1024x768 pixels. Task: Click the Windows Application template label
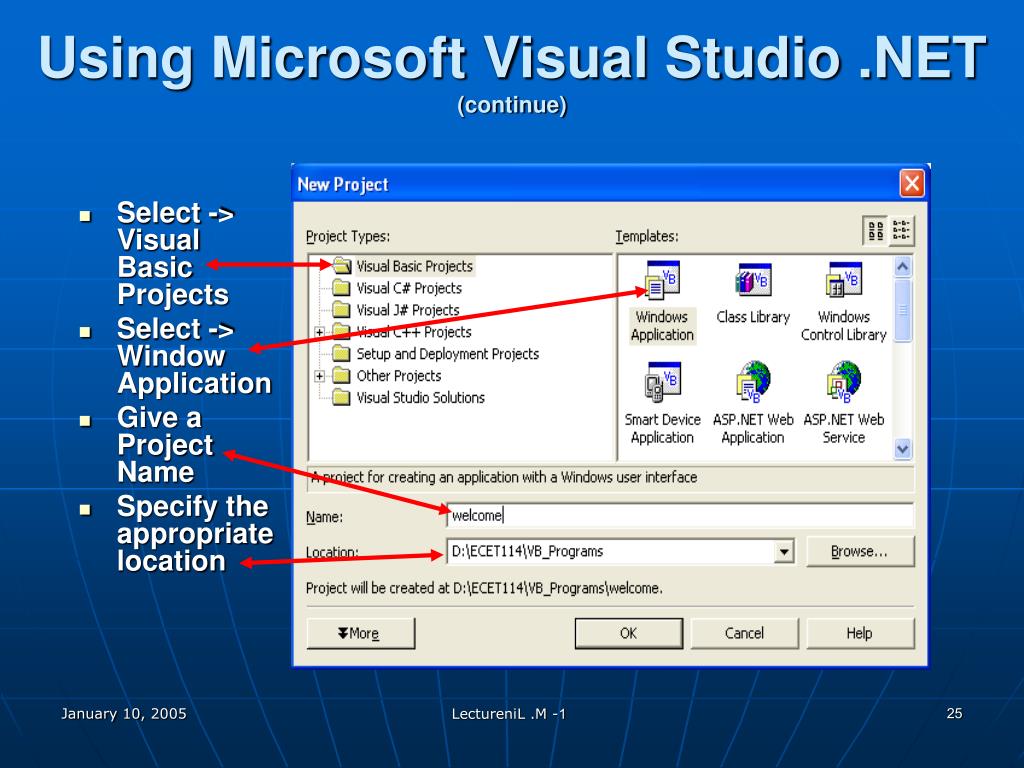pos(662,326)
